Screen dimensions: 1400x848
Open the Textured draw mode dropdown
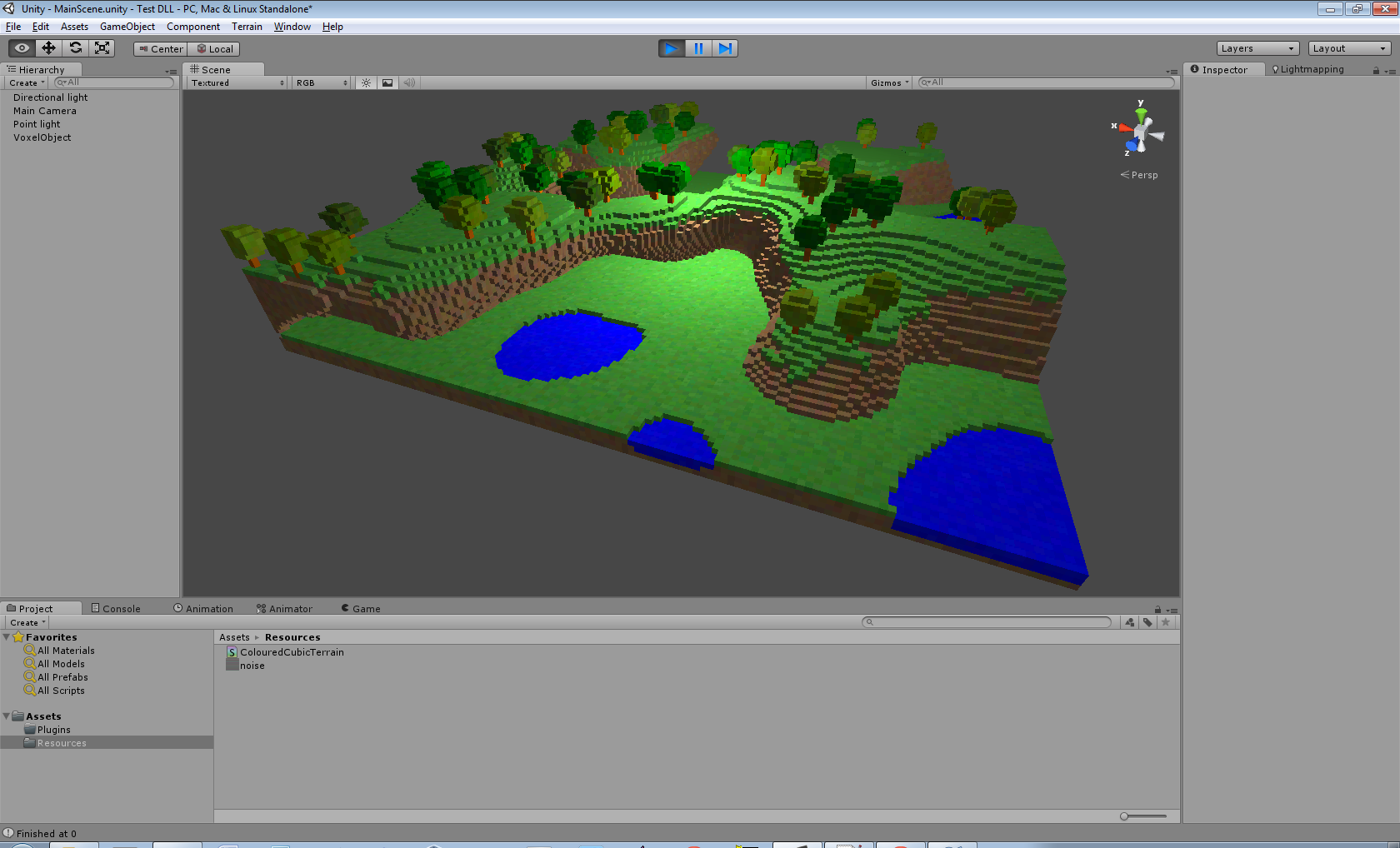(x=237, y=82)
